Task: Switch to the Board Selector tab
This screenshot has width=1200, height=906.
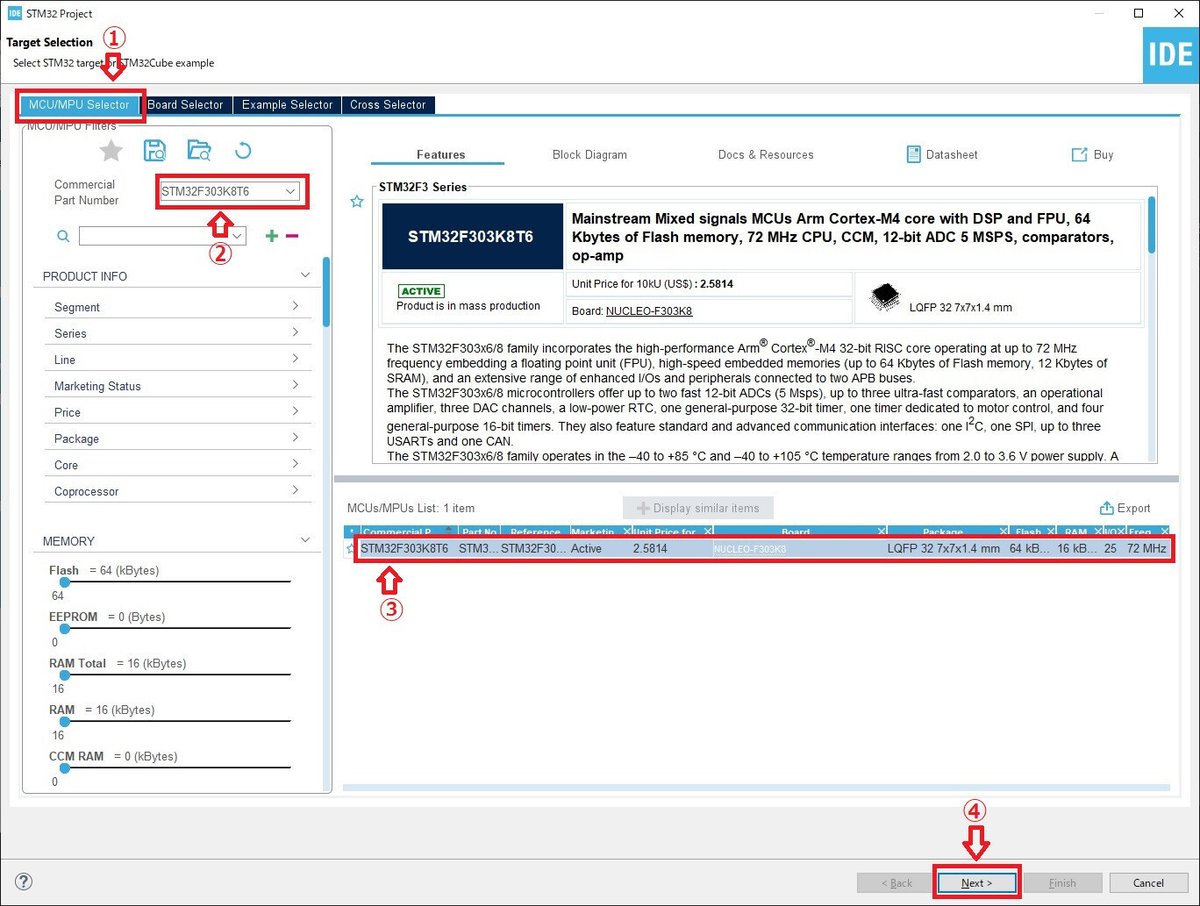Action: tap(186, 105)
